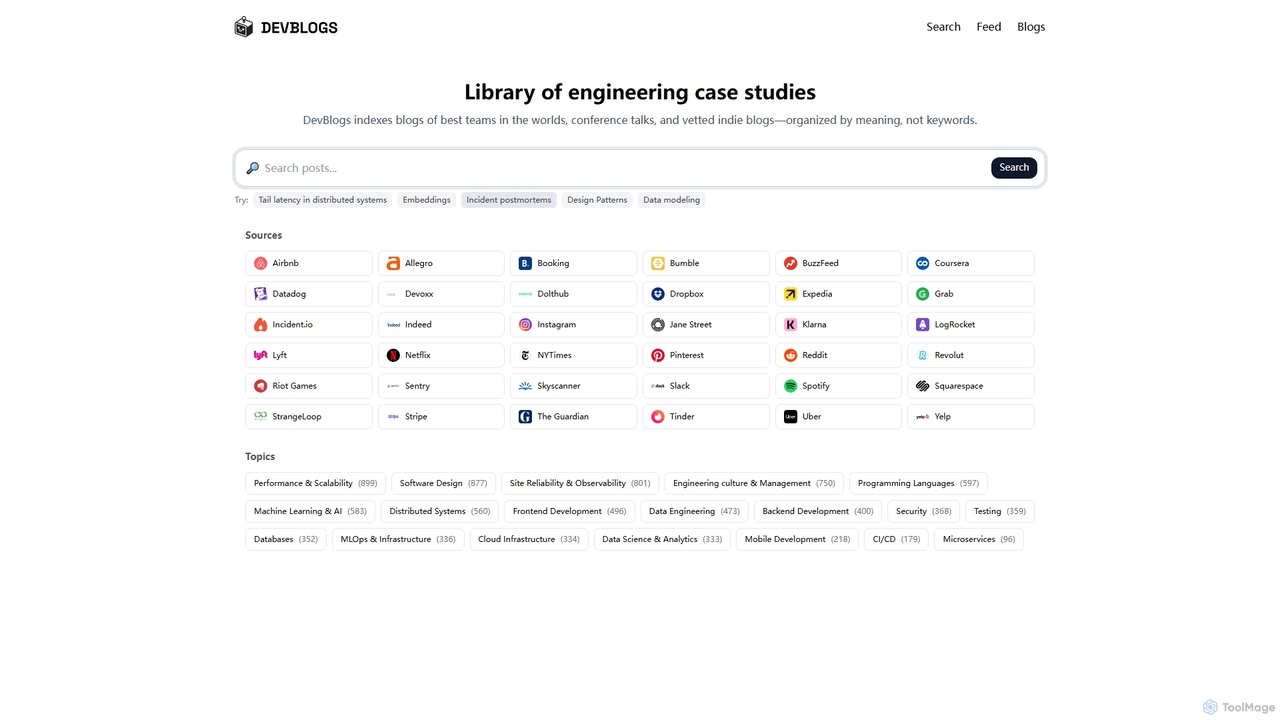Click the Expedia logo icon

[x=790, y=294]
